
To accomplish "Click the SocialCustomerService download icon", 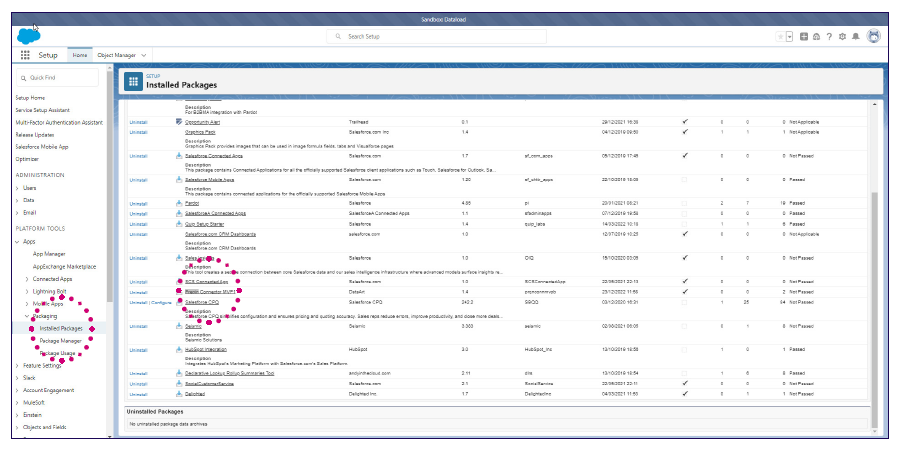I will (x=179, y=384).
